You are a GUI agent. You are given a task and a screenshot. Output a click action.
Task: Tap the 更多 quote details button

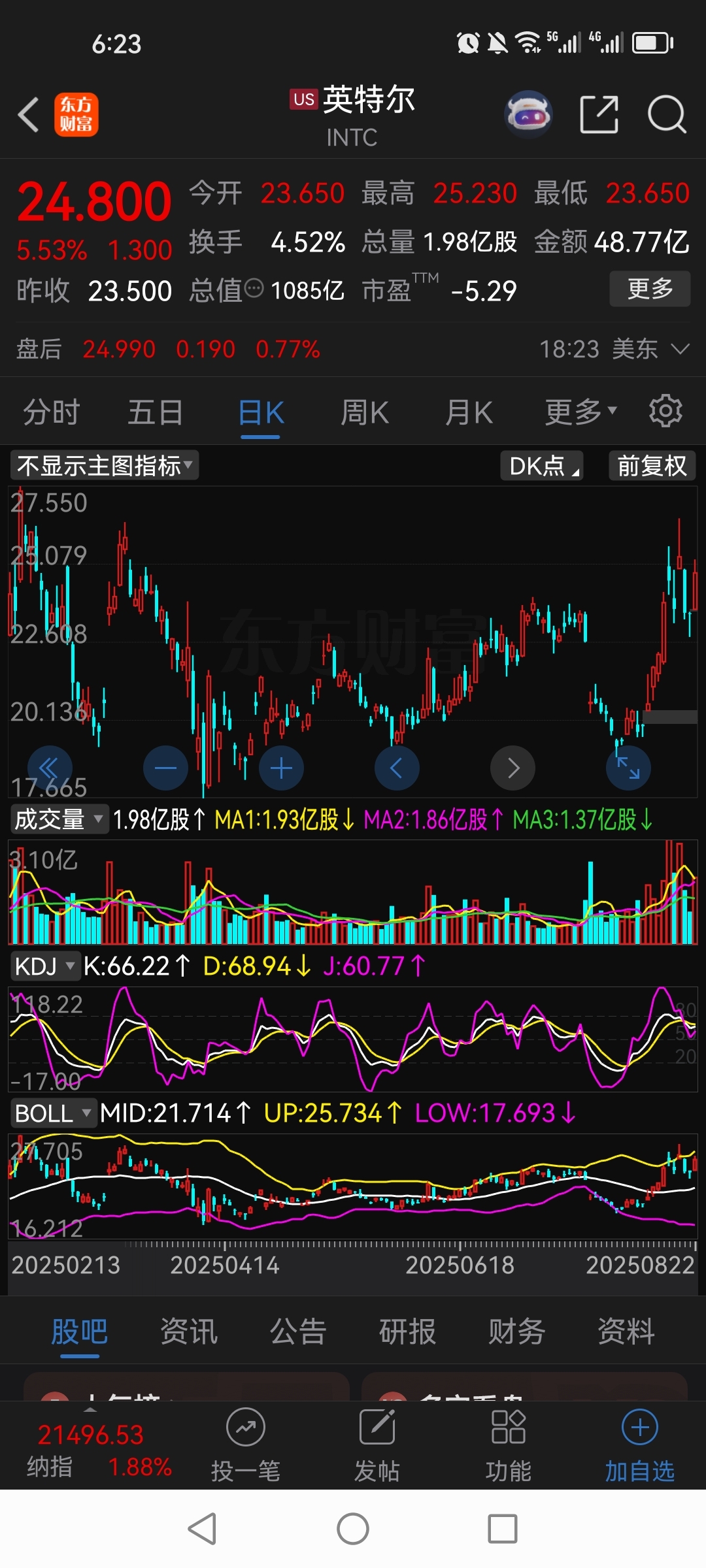tap(650, 288)
